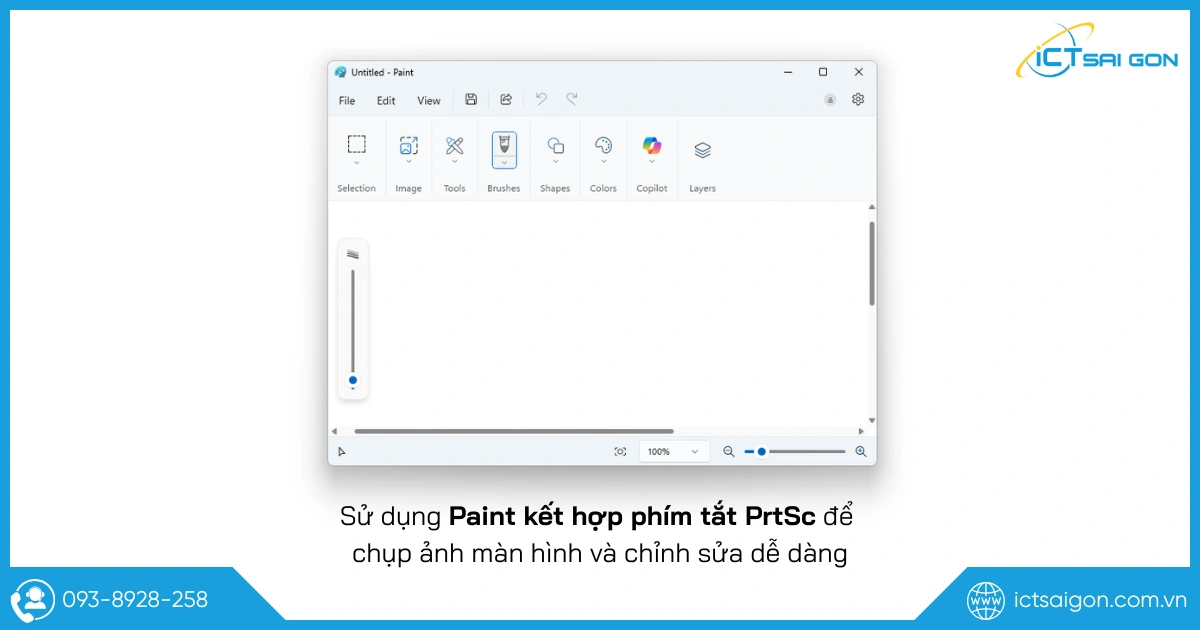
Task: Click the brush thickness icon atop slider
Action: tap(353, 254)
